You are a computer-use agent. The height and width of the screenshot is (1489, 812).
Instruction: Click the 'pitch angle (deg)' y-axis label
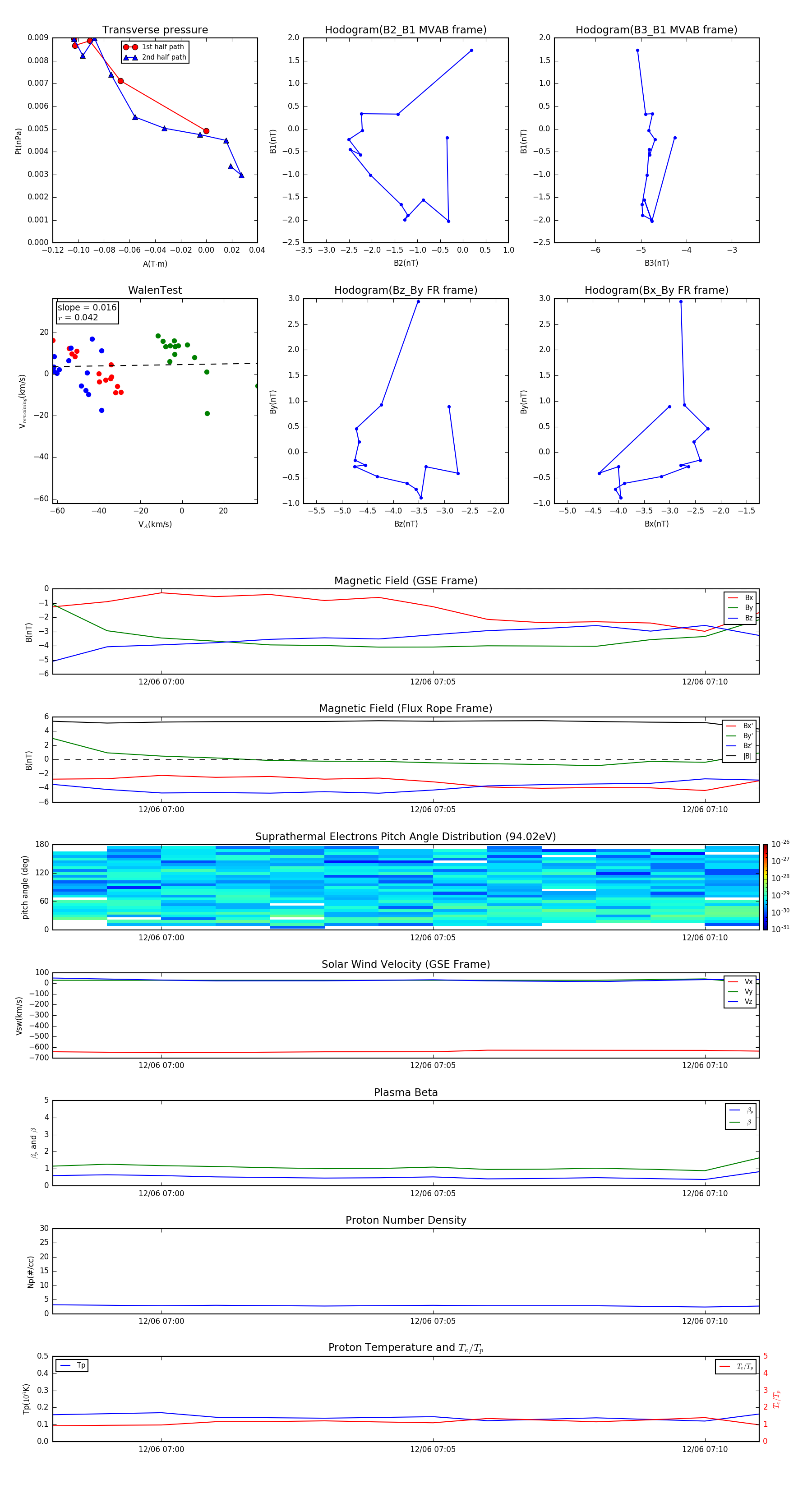tap(25, 887)
